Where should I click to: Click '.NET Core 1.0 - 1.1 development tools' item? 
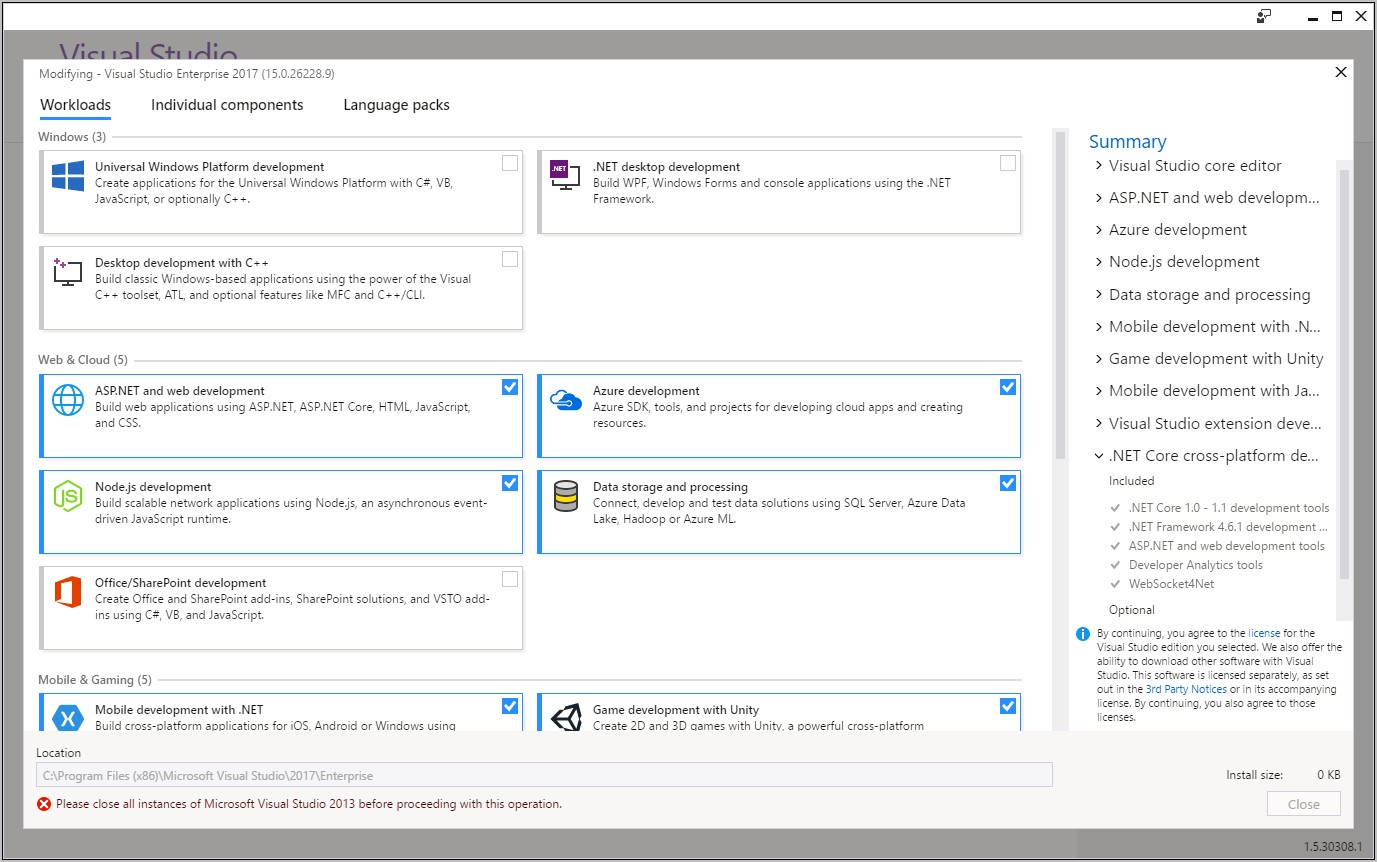[x=1229, y=508]
